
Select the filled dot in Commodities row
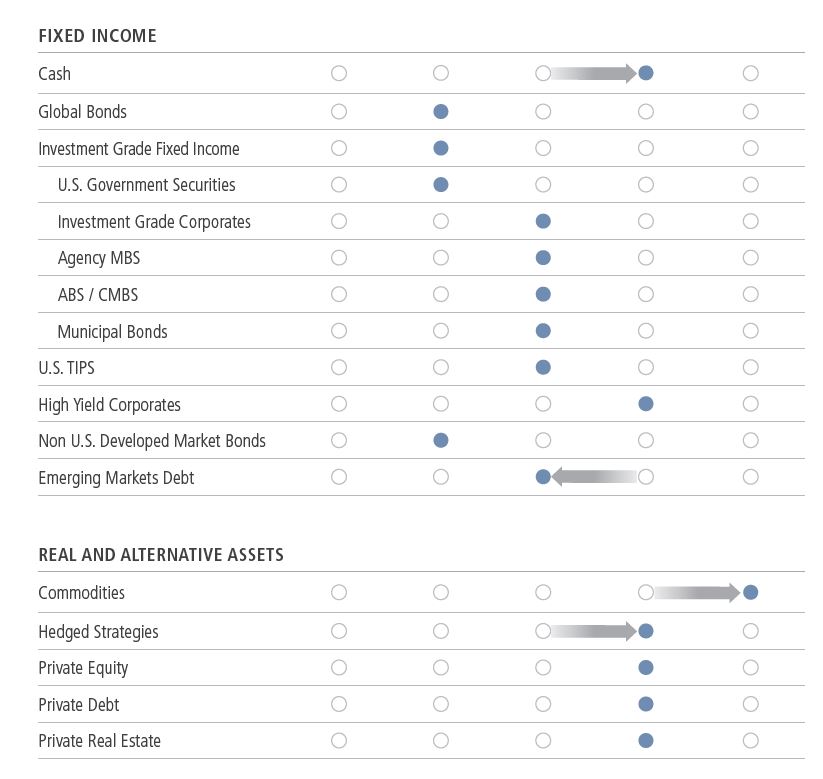(751, 593)
